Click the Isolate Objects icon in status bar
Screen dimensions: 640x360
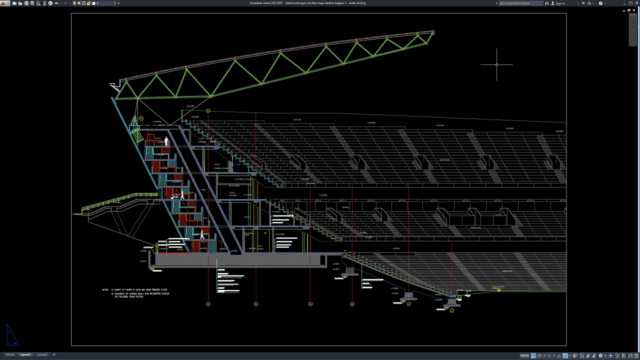click(x=617, y=356)
